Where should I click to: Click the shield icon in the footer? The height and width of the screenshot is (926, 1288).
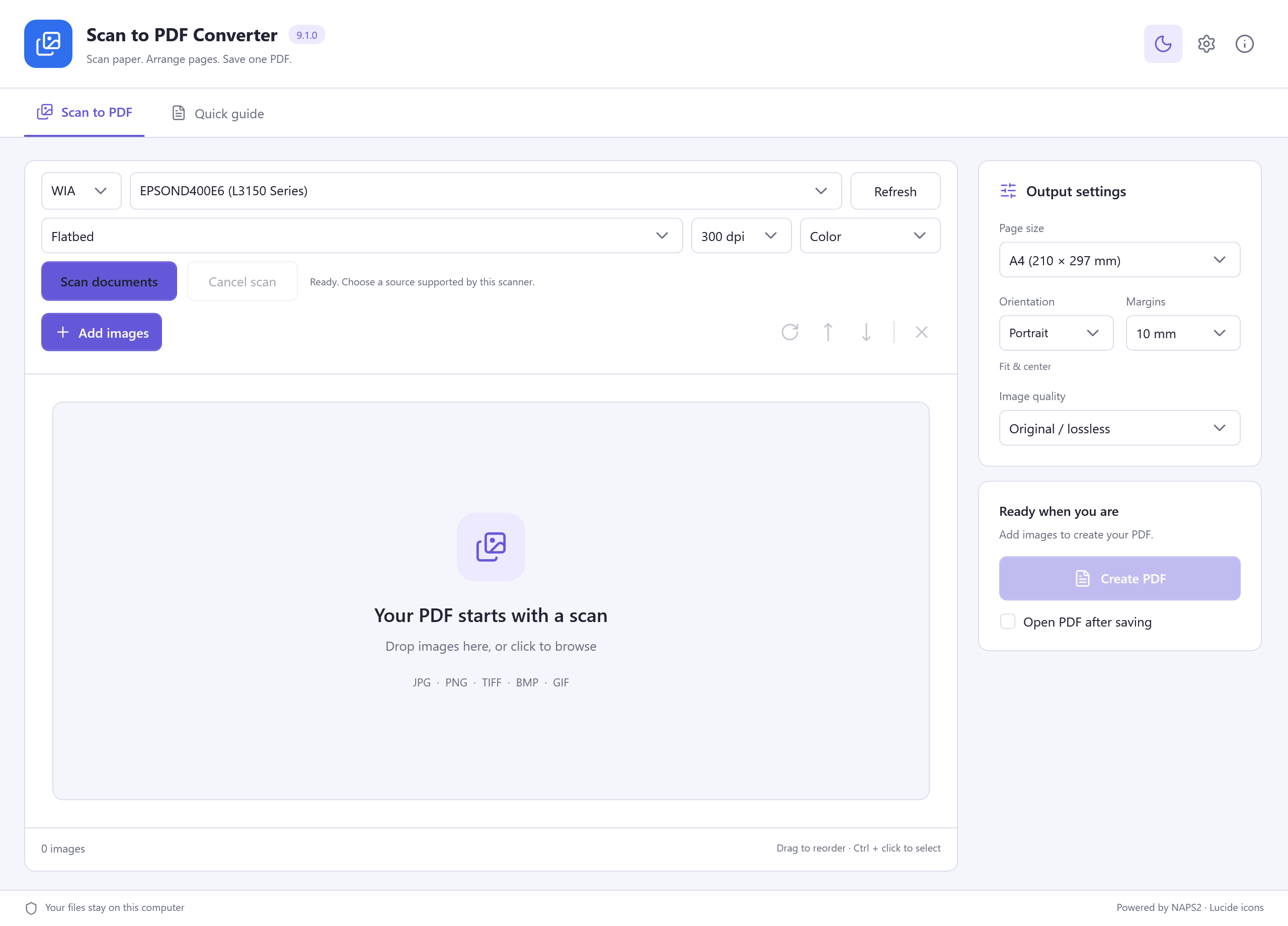(x=31, y=908)
